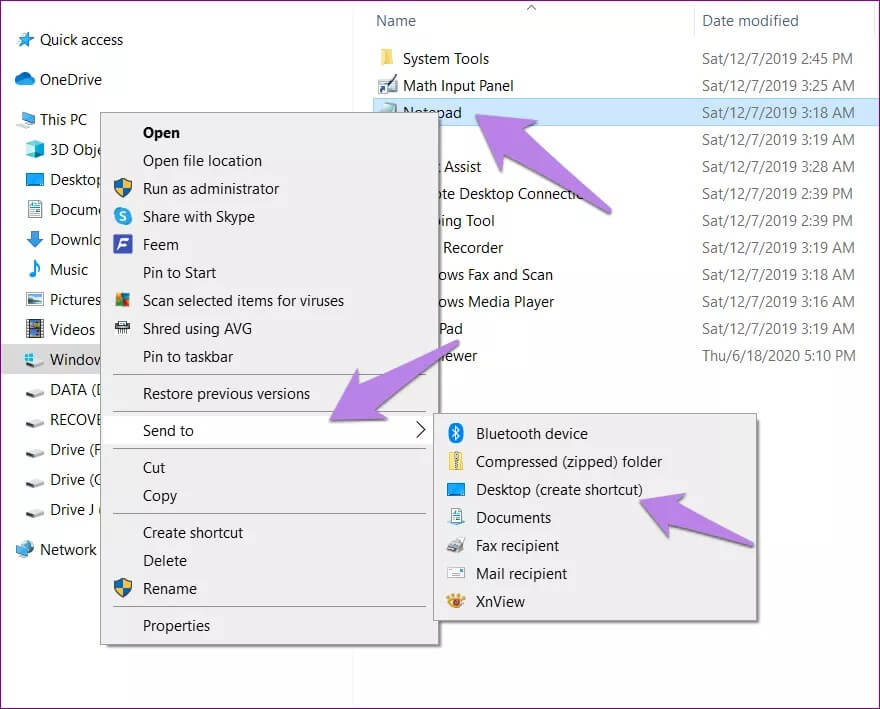The width and height of the screenshot is (880, 709).
Task: Click the Pictures icon in sidebar
Action: coord(35,299)
